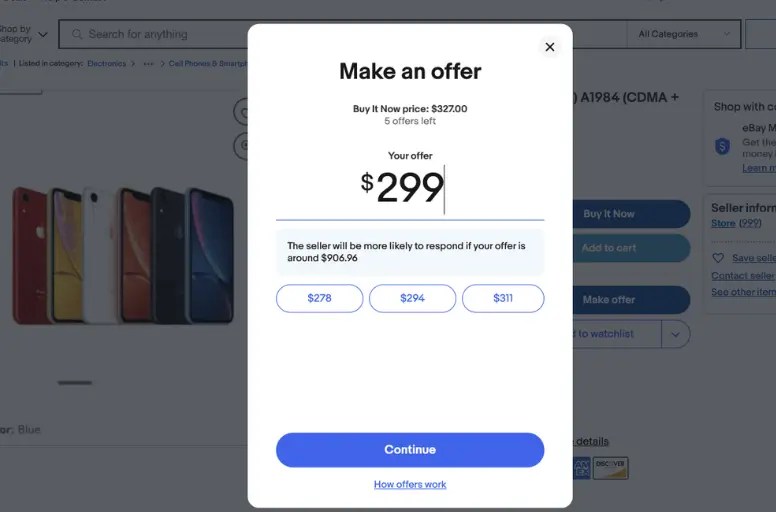Open the How offers work link

[410, 484]
